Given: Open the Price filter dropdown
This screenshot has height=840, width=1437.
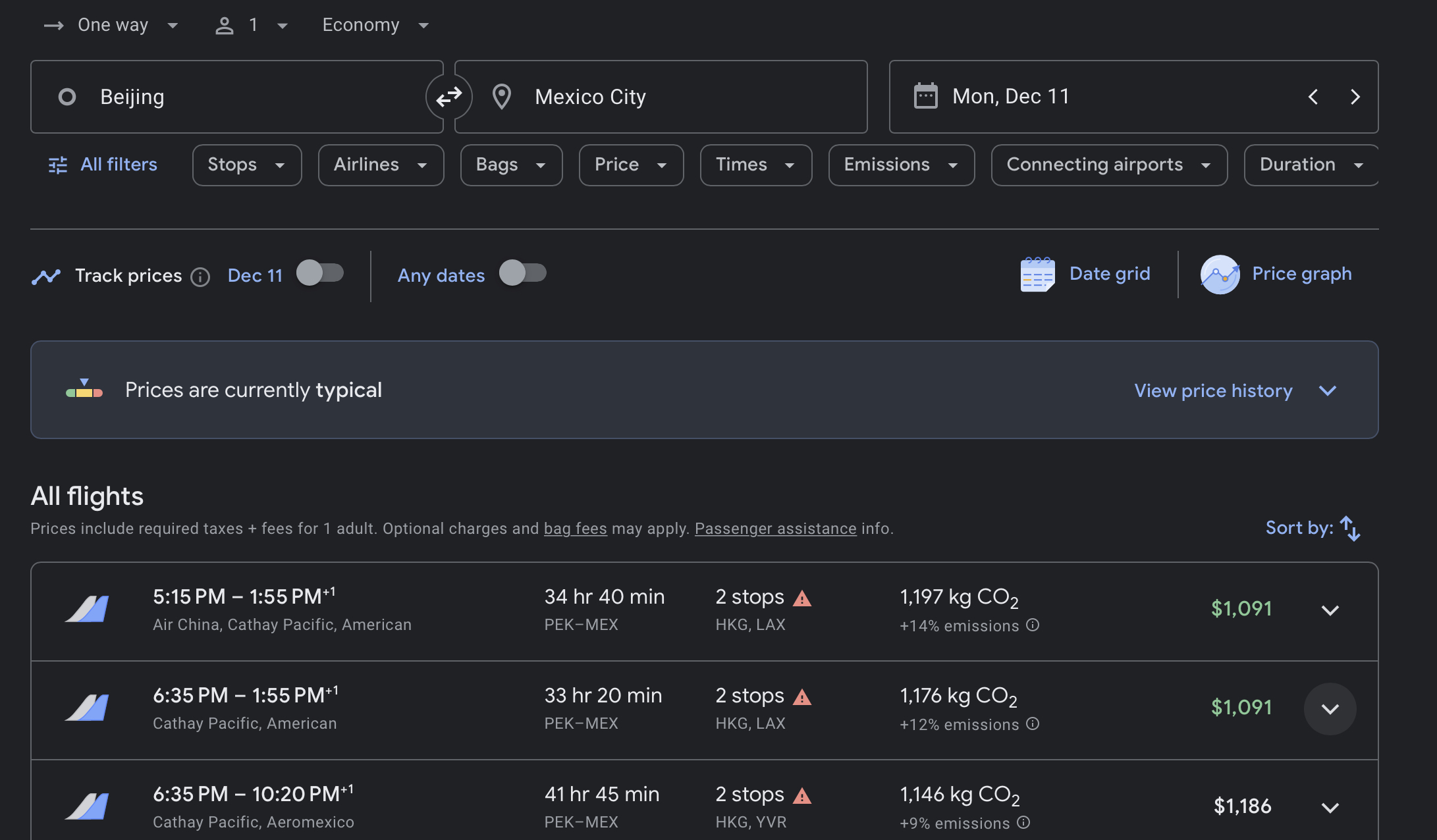Looking at the screenshot, I should (631, 165).
